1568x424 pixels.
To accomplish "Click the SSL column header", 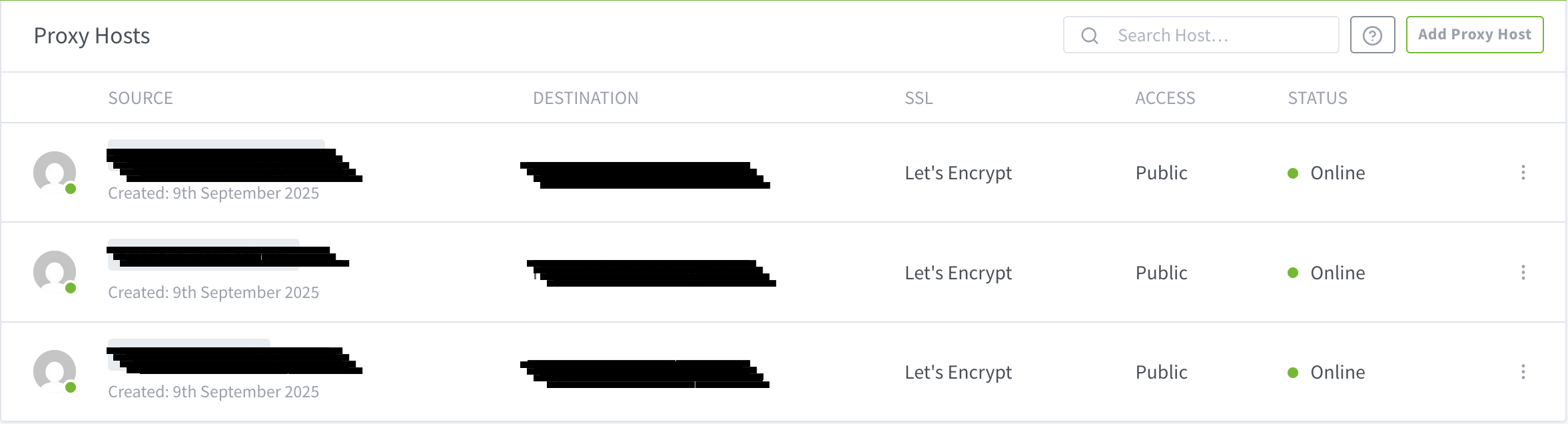I will tap(919, 98).
